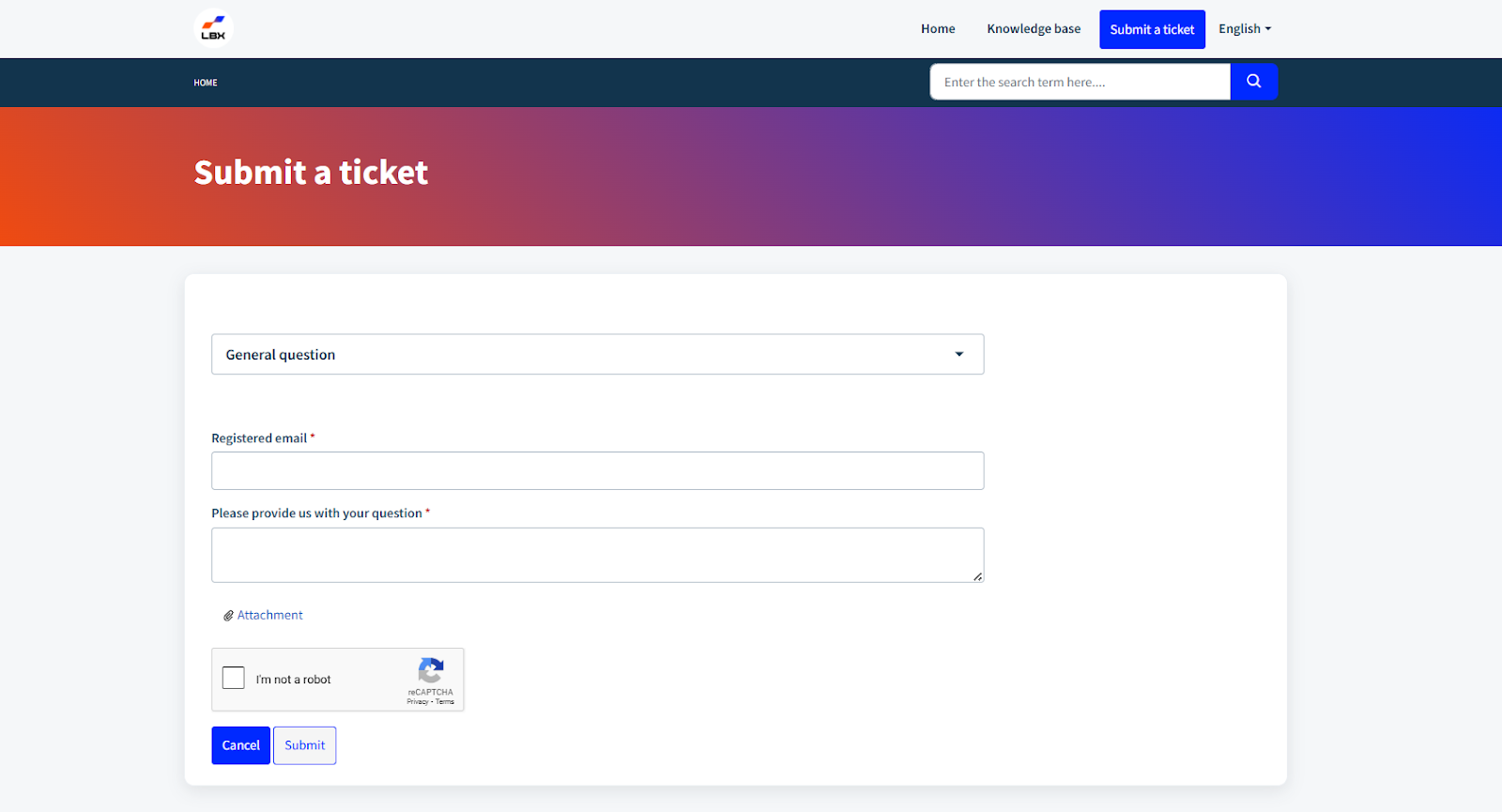Click the magnifying glass search icon
1502x812 pixels.
[1253, 82]
